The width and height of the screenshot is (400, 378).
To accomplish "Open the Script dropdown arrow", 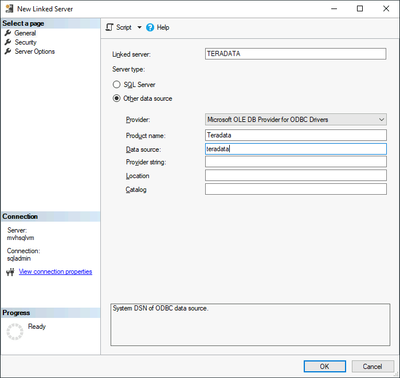I will pos(139,27).
